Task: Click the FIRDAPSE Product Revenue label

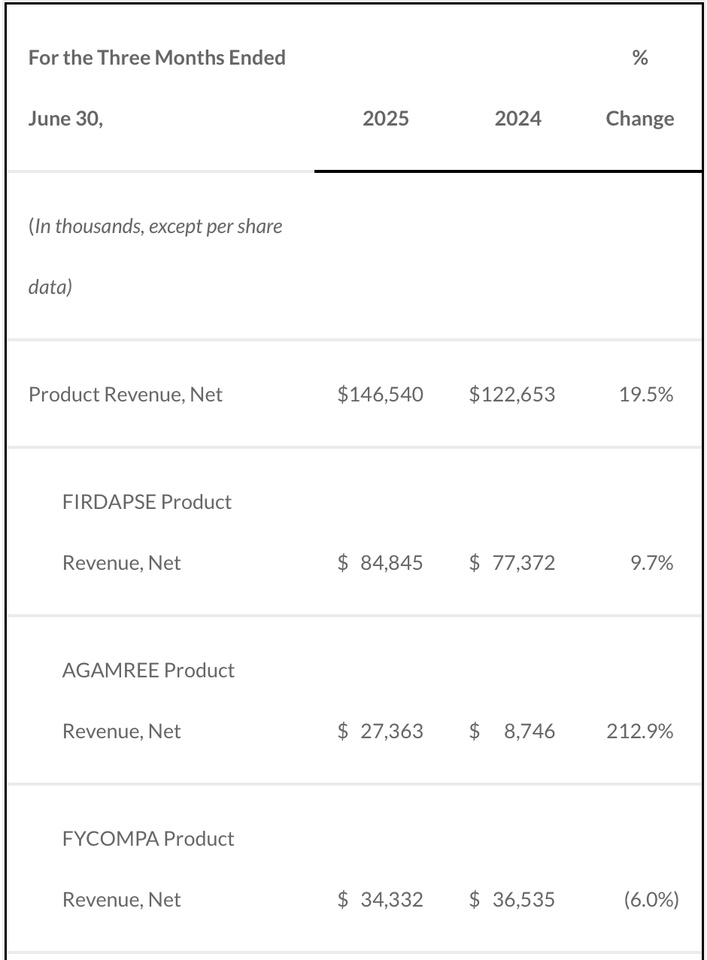Action: click(x=147, y=532)
